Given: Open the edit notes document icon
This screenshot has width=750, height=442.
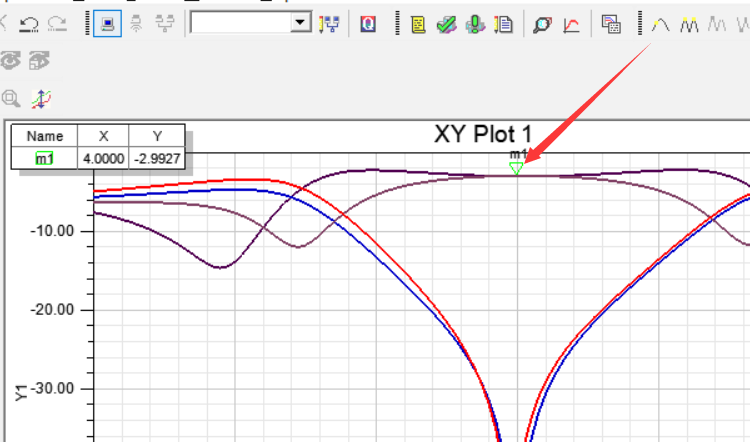Looking at the screenshot, I should coord(503,24).
